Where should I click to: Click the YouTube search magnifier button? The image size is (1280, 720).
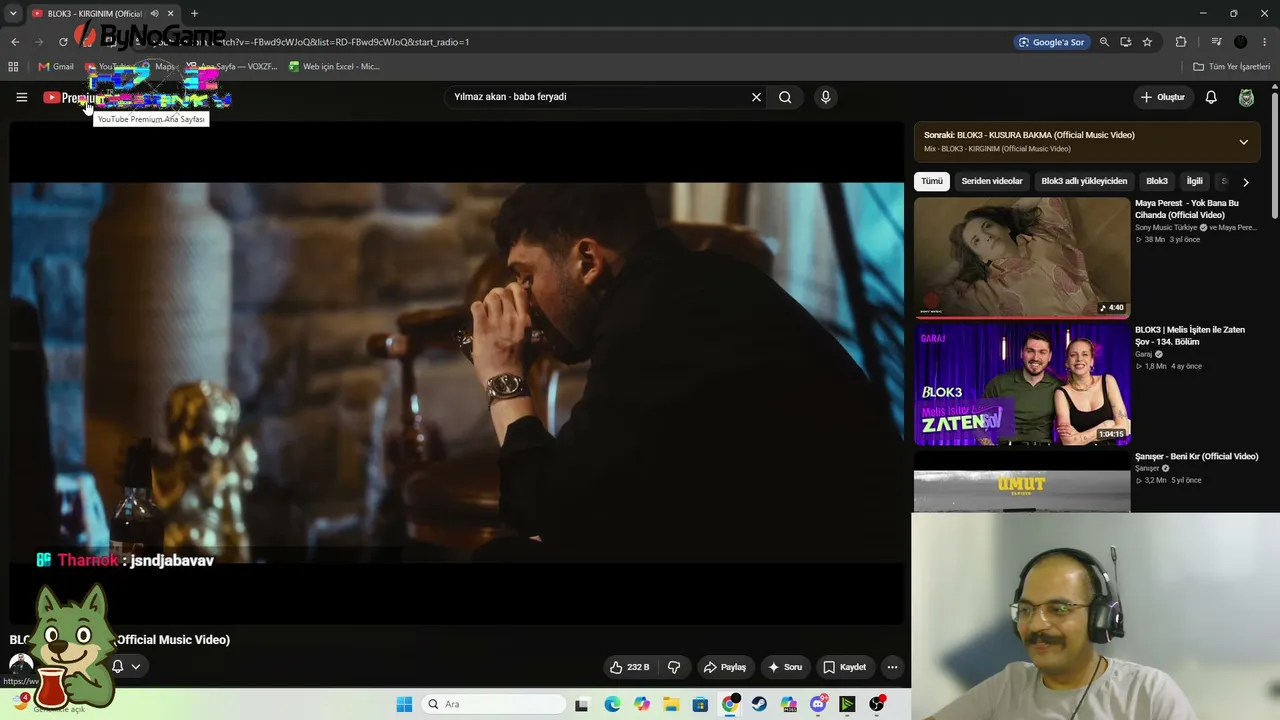tap(785, 97)
